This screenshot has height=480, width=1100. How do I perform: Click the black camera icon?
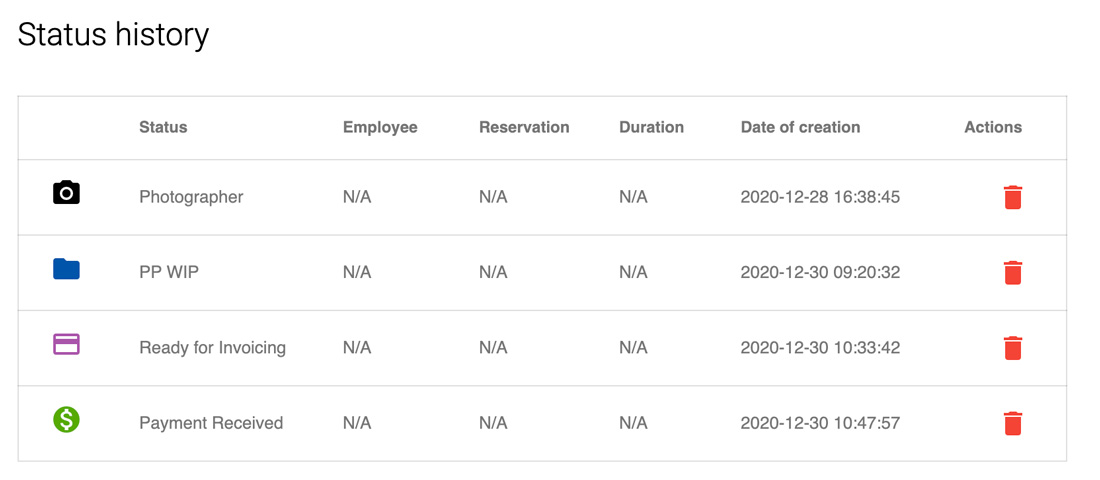coord(67,192)
